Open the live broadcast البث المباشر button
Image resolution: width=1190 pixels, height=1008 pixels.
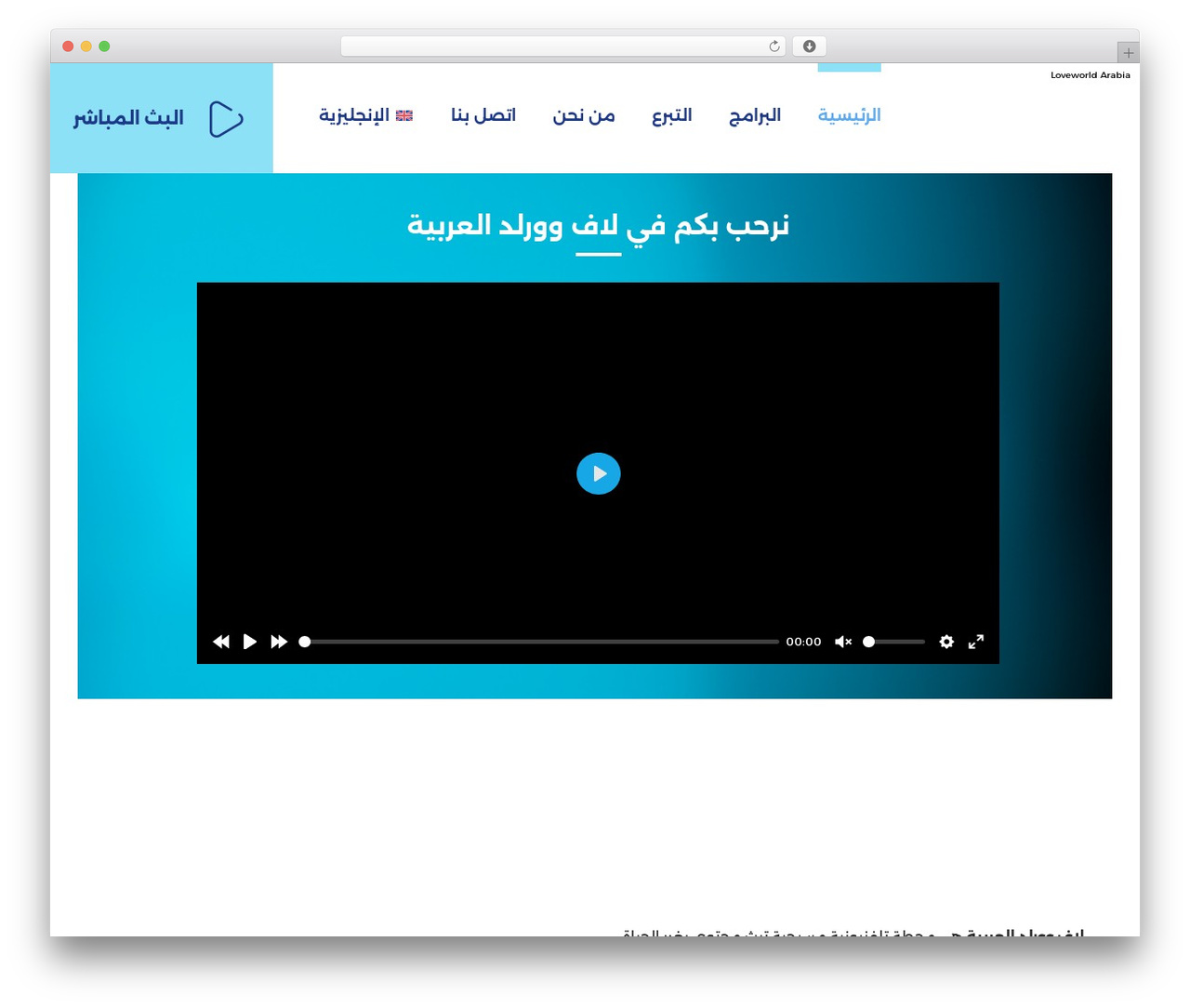pyautogui.click(x=162, y=118)
